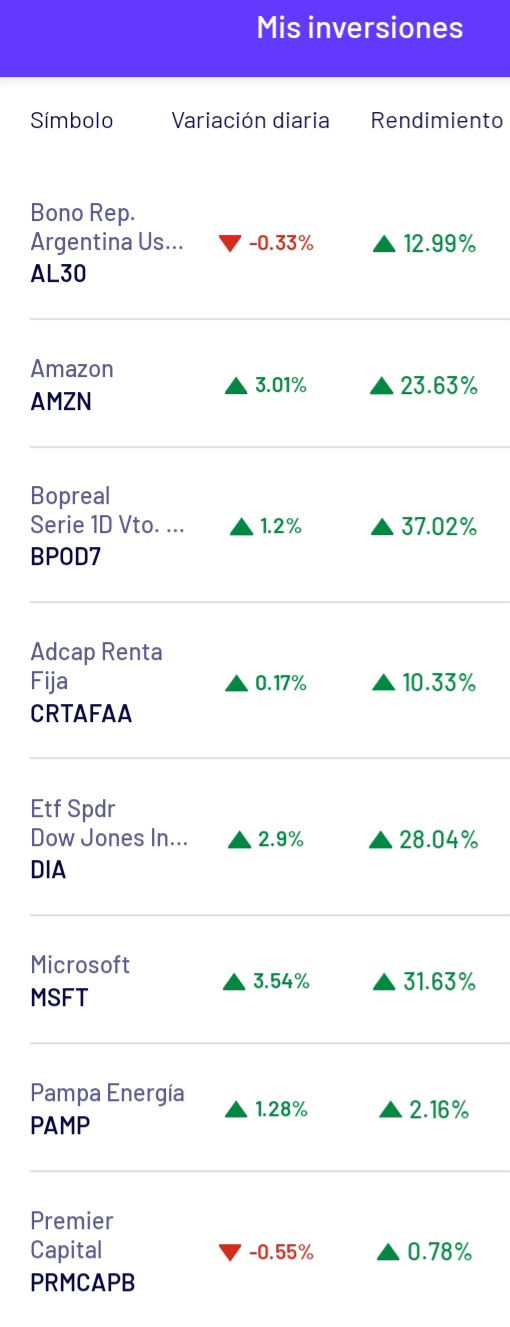Click the red down arrow for AL30
This screenshot has width=510, height=1327.
[x=230, y=243]
